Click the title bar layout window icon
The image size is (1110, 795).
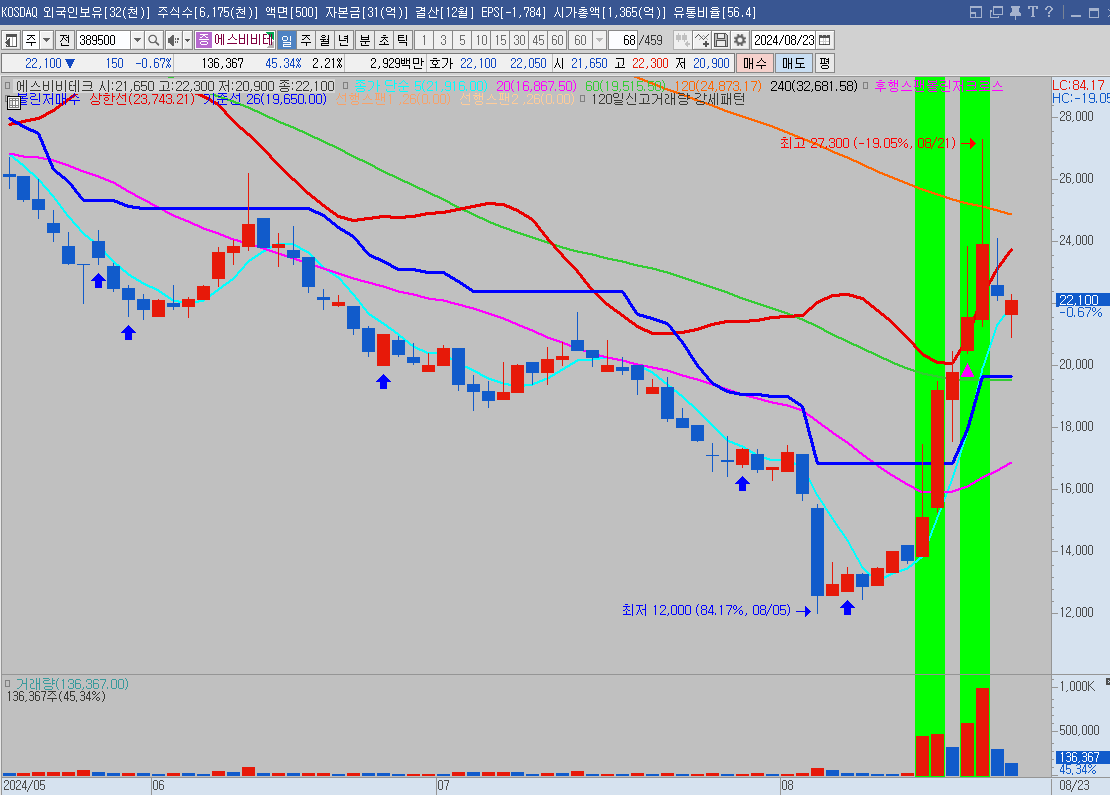click(x=976, y=11)
